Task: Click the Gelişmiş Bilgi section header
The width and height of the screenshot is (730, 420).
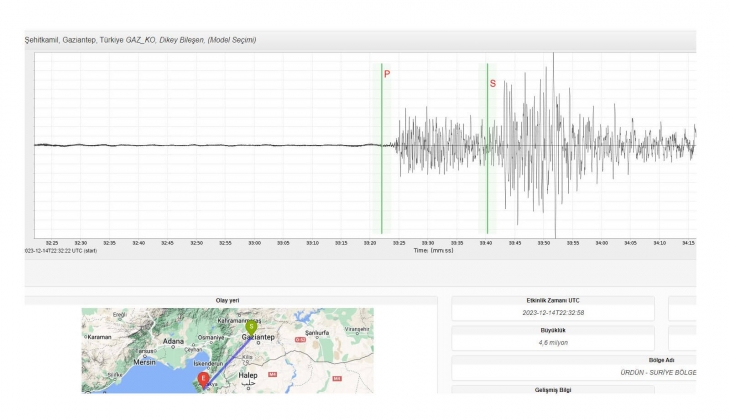Action: 553,389
